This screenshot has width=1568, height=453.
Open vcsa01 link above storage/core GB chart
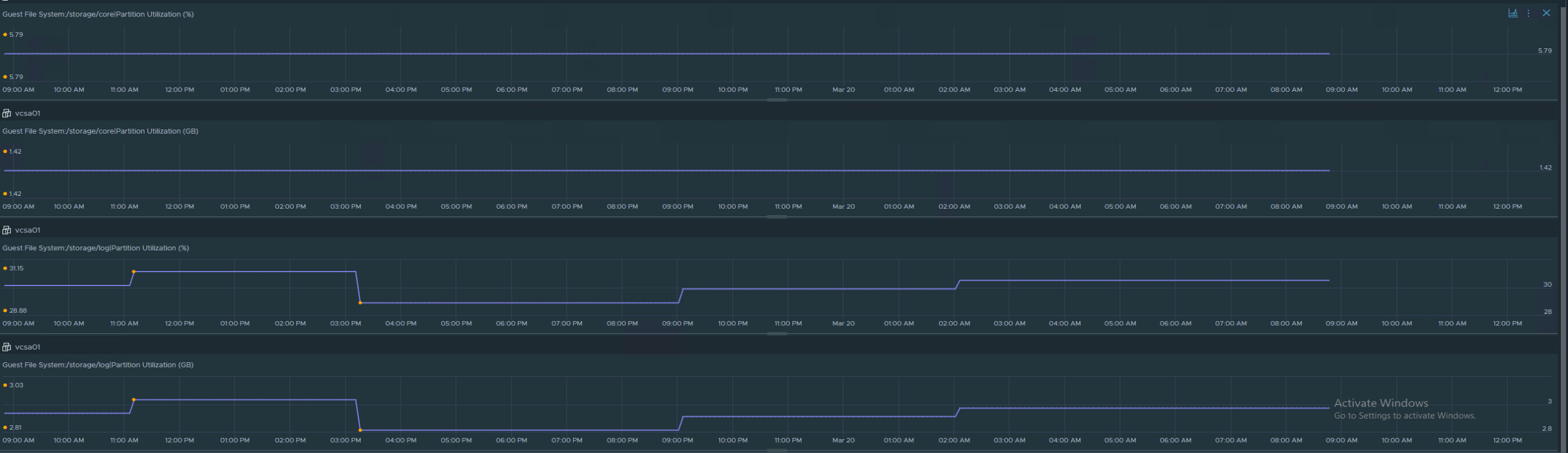(x=27, y=113)
